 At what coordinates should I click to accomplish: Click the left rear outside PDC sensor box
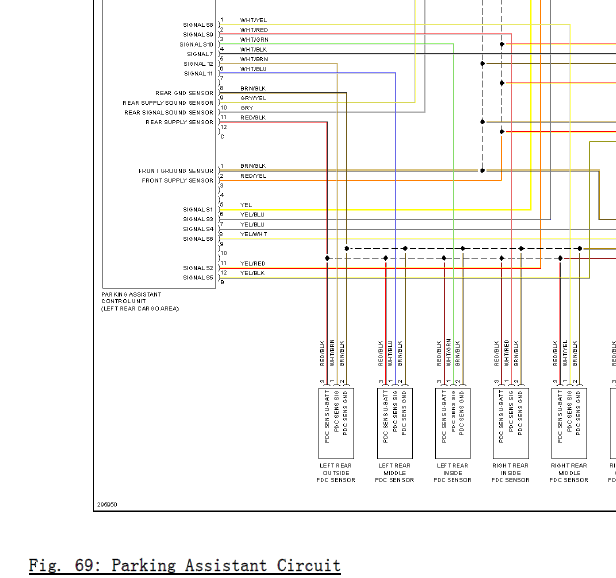tap(336, 423)
